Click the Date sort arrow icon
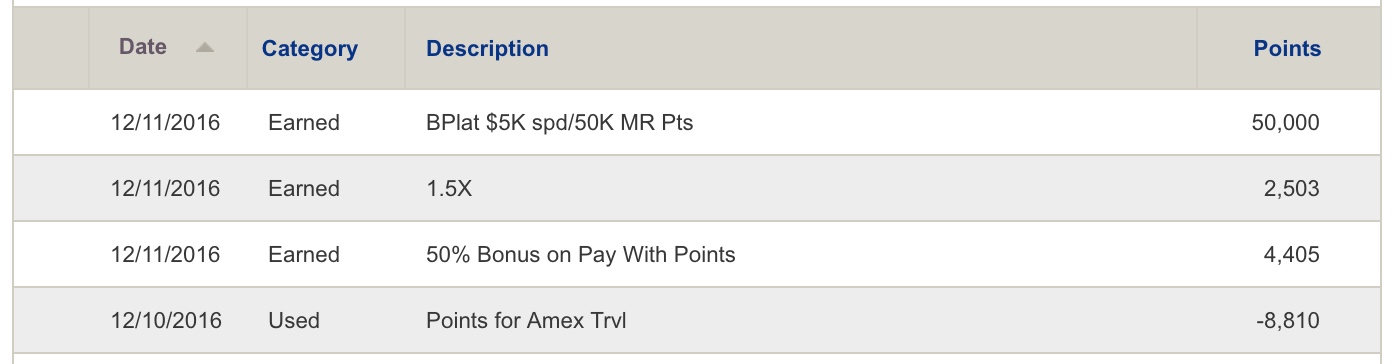Screen dimensions: 1398x364 [x=205, y=48]
